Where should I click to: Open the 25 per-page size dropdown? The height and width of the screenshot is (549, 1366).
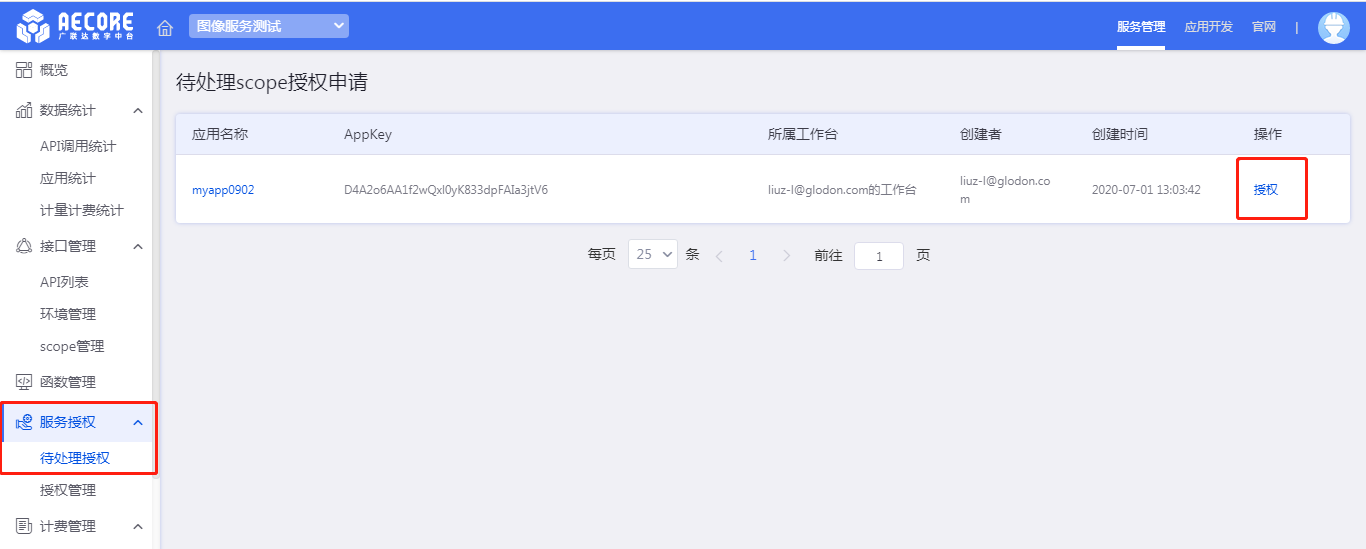[x=652, y=255]
